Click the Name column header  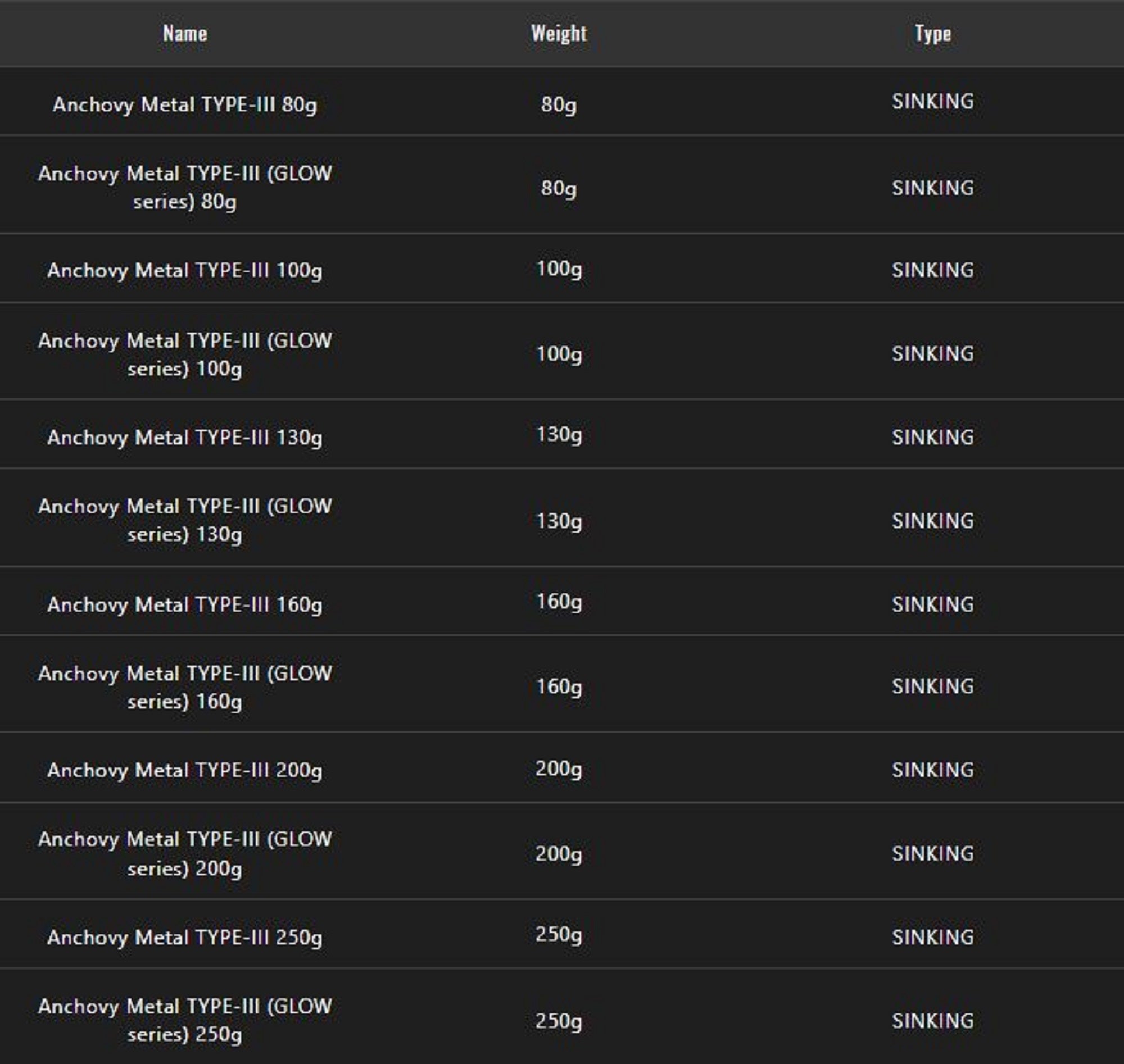point(185,34)
